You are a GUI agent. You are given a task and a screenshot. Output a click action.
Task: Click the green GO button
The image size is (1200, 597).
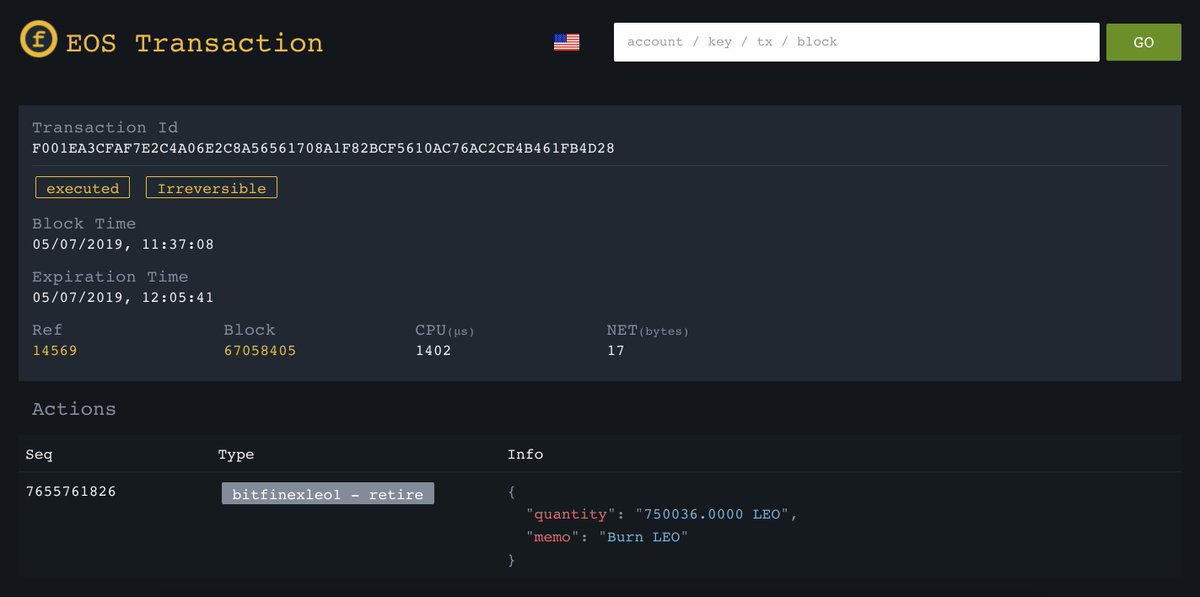click(1143, 42)
